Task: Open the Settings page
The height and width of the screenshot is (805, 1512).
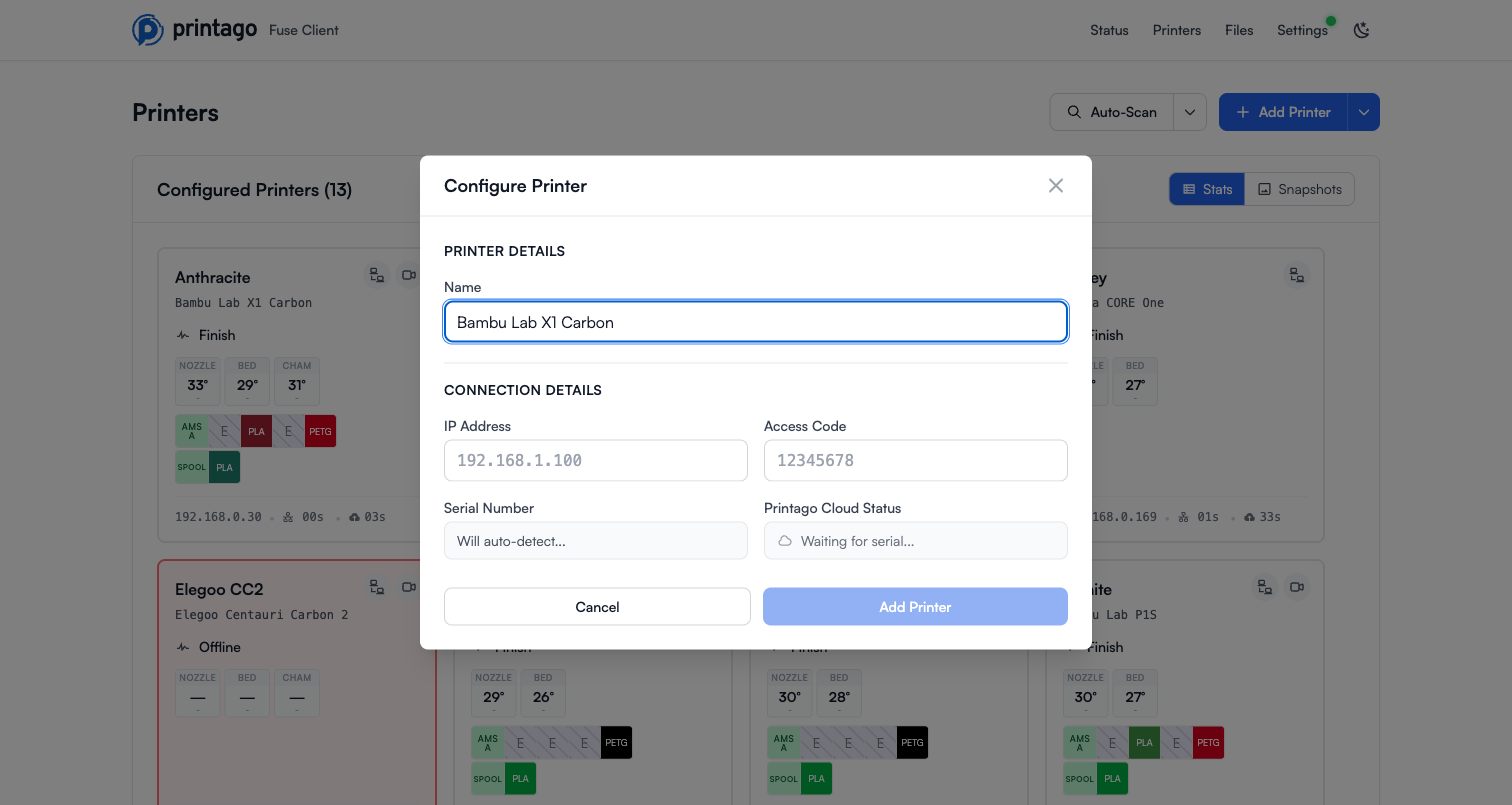Action: [x=1302, y=30]
